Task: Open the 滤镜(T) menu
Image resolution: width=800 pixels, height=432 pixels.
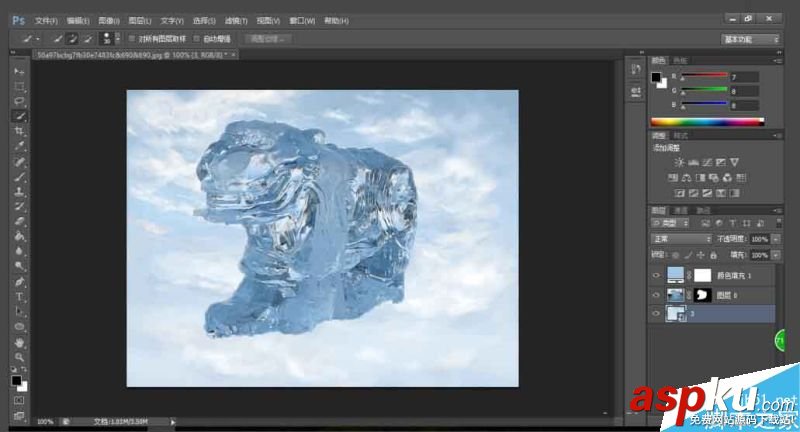Action: coord(236,21)
